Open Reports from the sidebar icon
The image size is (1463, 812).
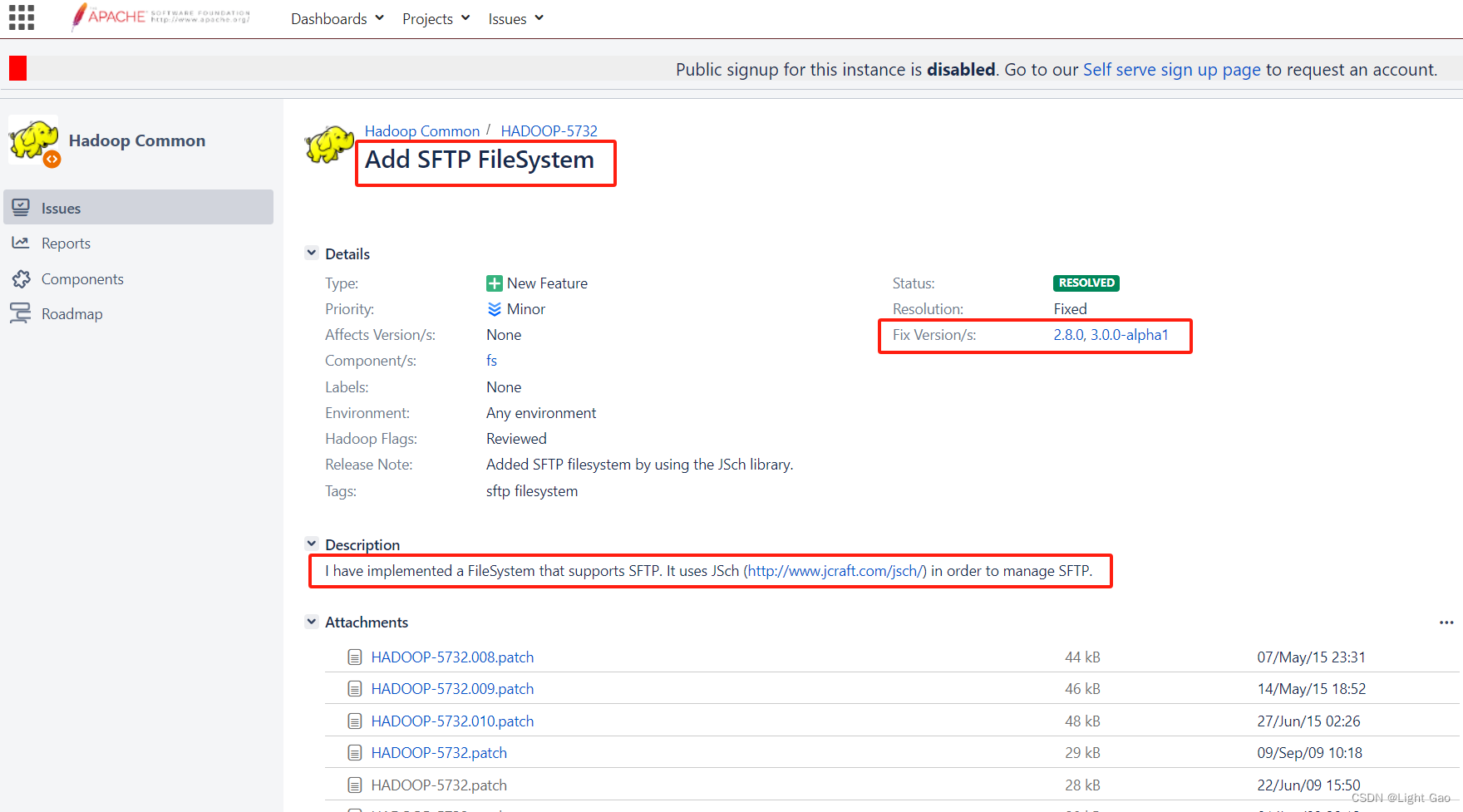pos(21,242)
